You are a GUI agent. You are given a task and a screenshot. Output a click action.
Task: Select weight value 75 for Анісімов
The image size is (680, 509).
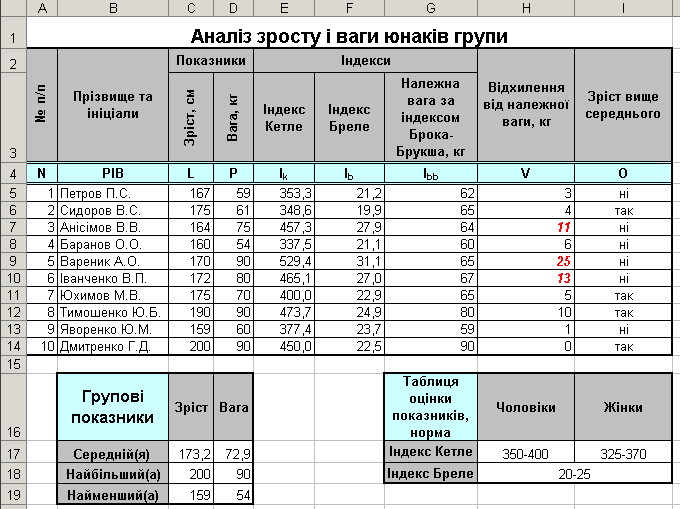click(x=233, y=227)
